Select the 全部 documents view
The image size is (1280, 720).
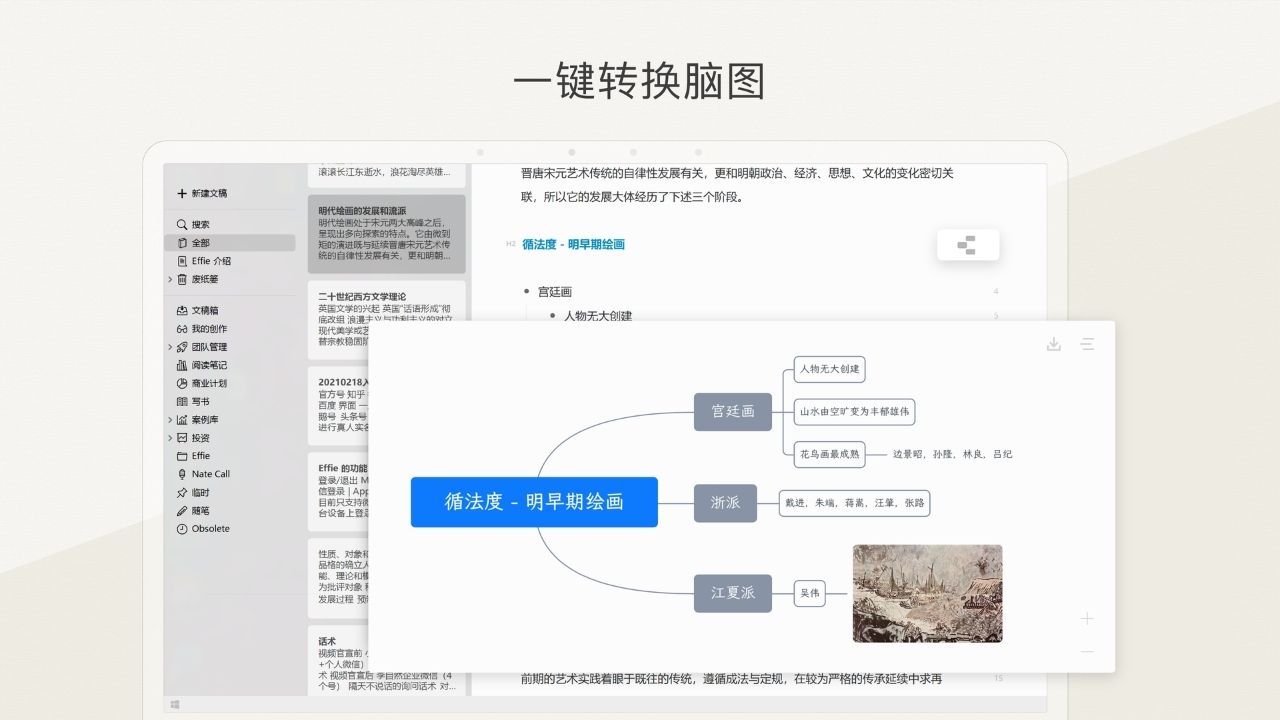coord(197,242)
